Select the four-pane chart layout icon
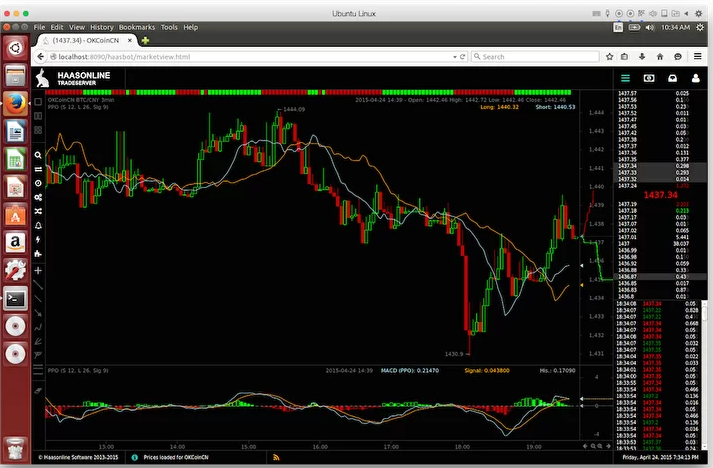Viewport: 713px width, 468px height. tap(38, 130)
